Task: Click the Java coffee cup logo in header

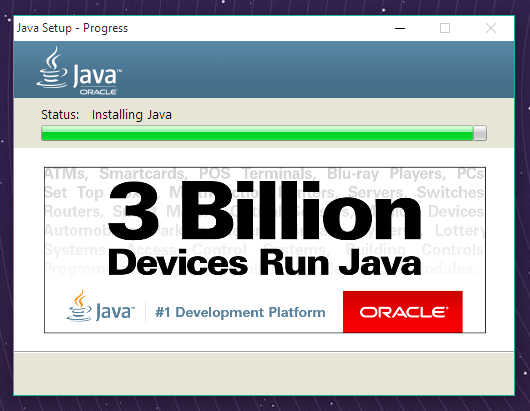Action: point(52,68)
